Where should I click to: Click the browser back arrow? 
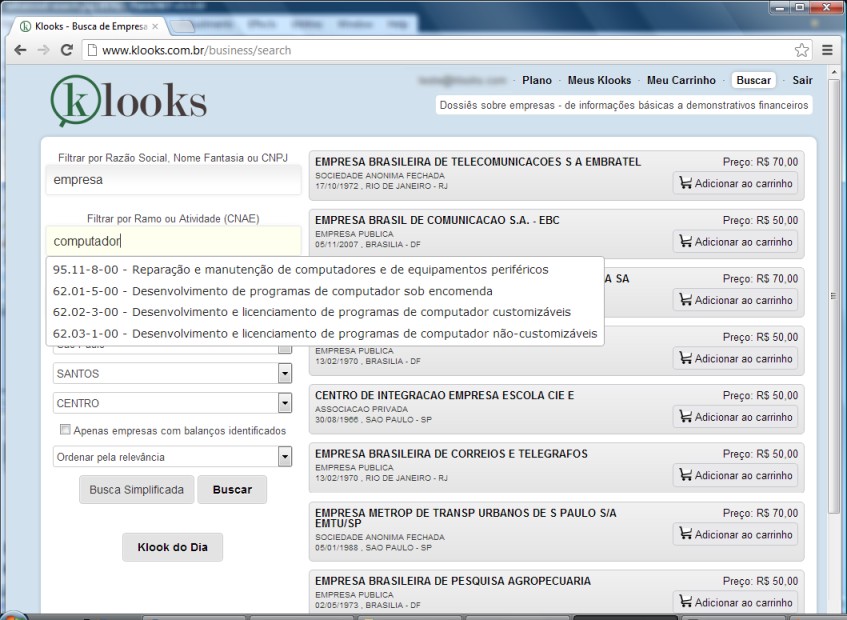[20, 50]
